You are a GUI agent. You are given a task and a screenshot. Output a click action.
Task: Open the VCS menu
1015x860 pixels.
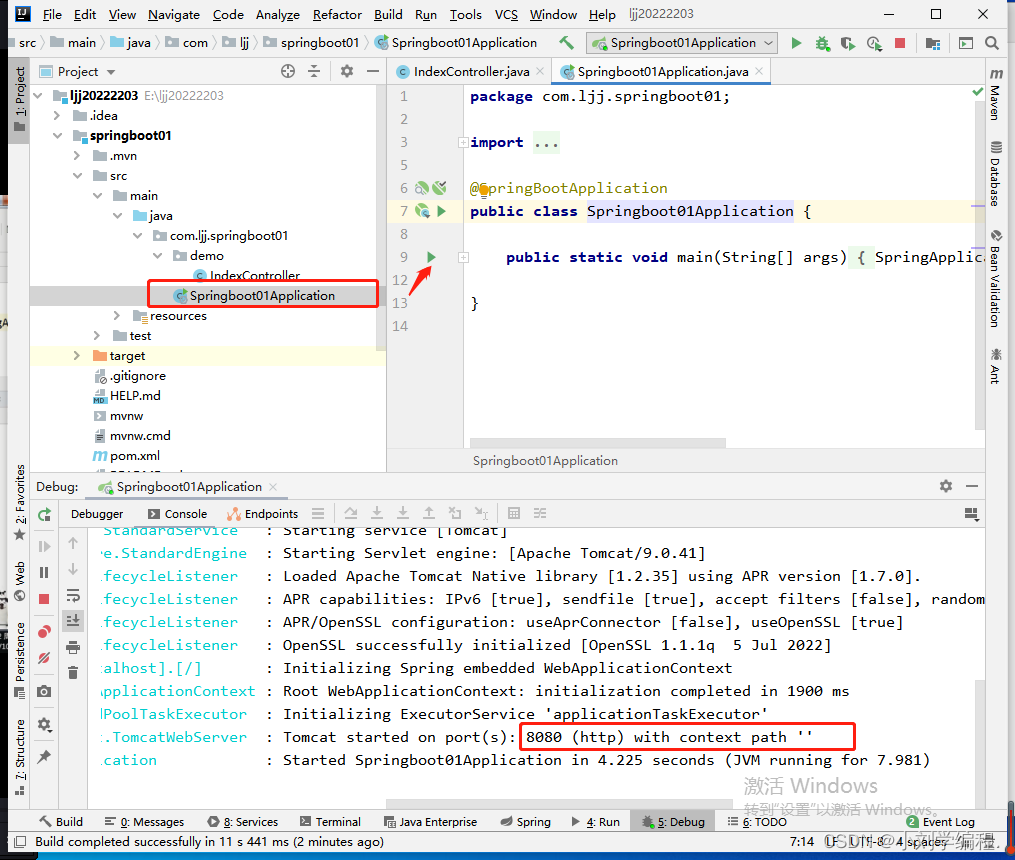click(x=506, y=14)
